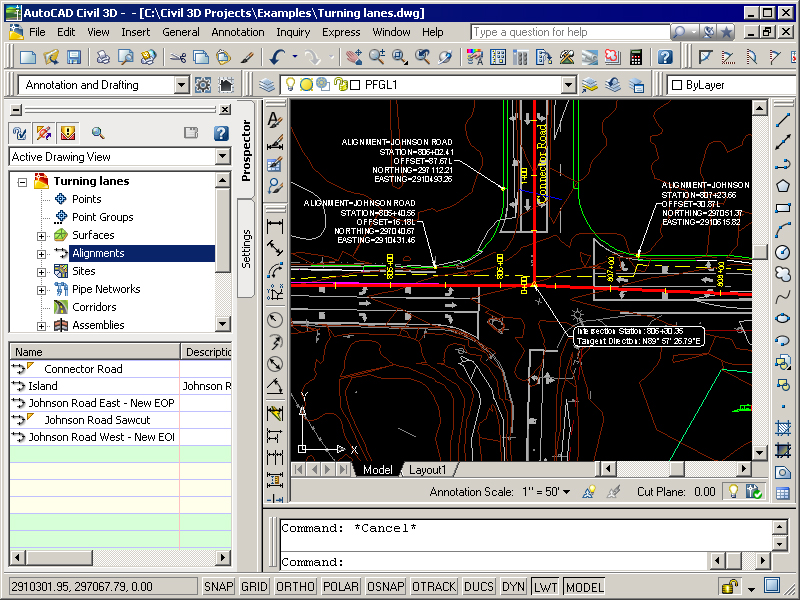This screenshot has width=800, height=600.
Task: Expand the Sites tree node
Action: tap(41, 272)
